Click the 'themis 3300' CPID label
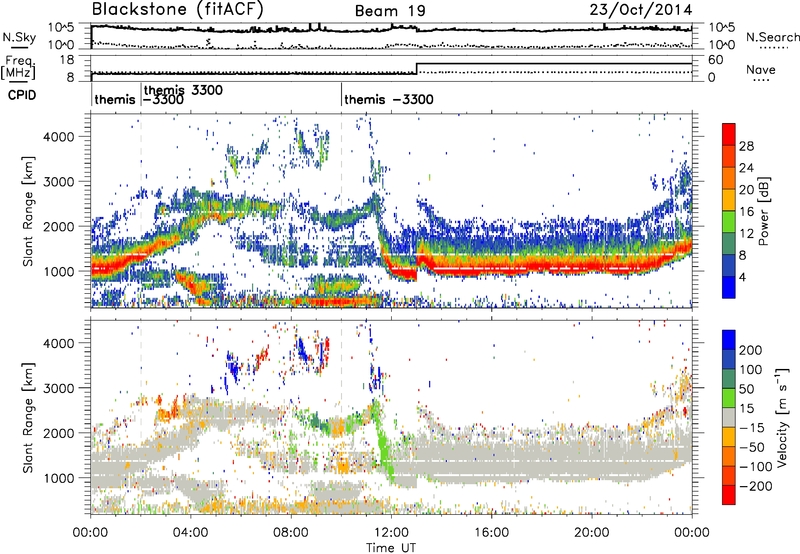Screen dimensions: 800x554 click(x=184, y=90)
